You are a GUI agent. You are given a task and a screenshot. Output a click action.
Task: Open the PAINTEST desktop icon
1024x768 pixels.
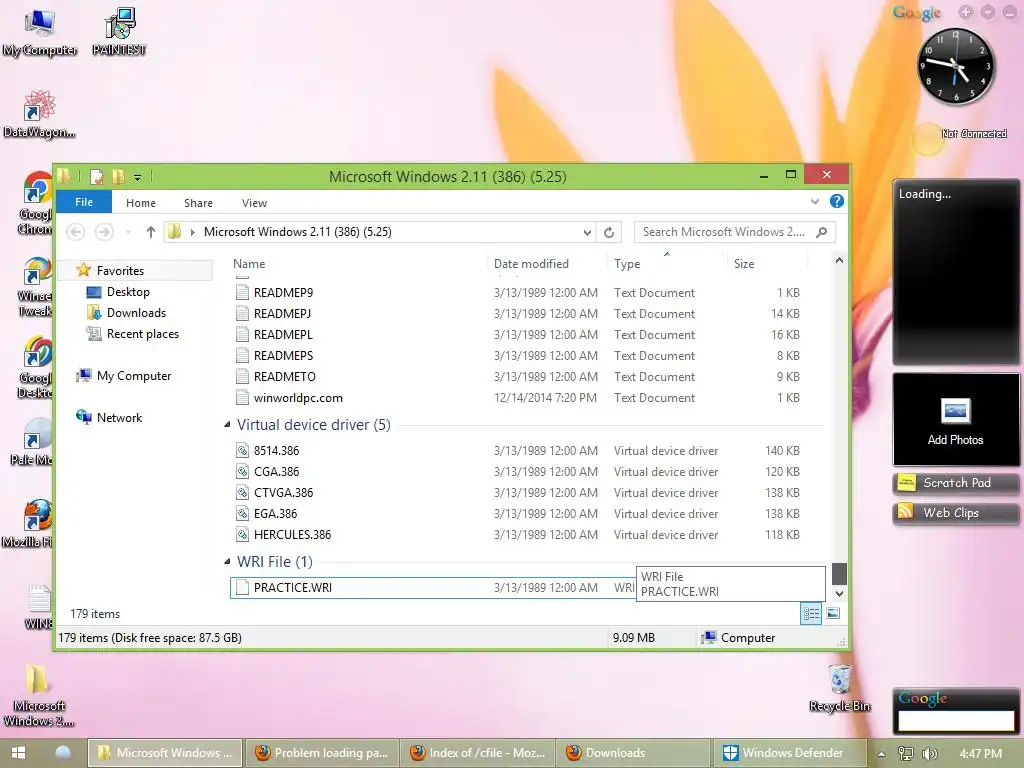[x=119, y=33]
